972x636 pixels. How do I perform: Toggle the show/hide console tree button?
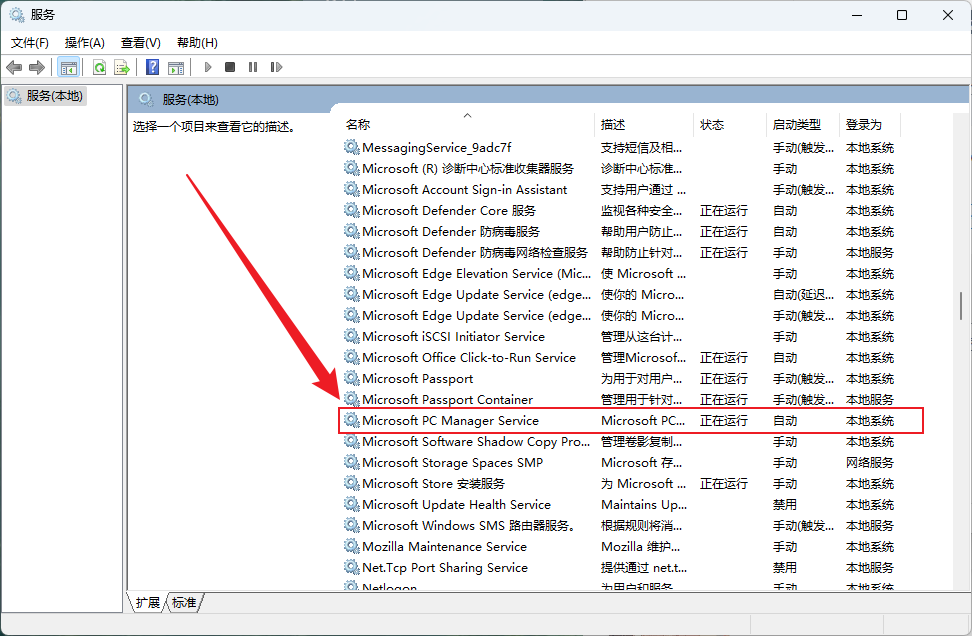point(69,67)
